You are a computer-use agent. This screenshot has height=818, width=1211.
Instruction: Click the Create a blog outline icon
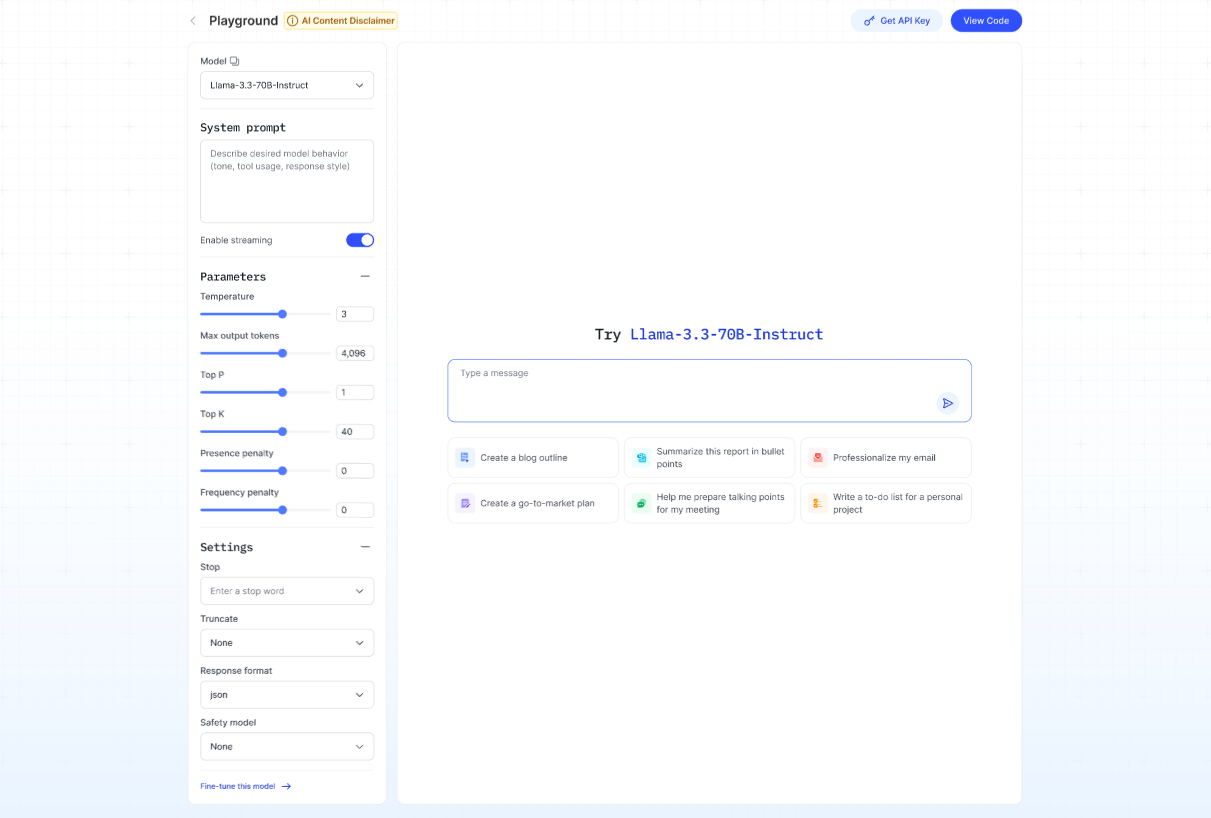(x=465, y=457)
